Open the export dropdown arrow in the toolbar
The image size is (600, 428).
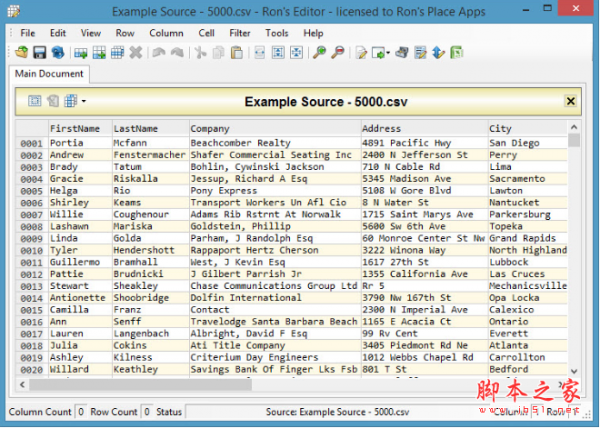(387, 53)
